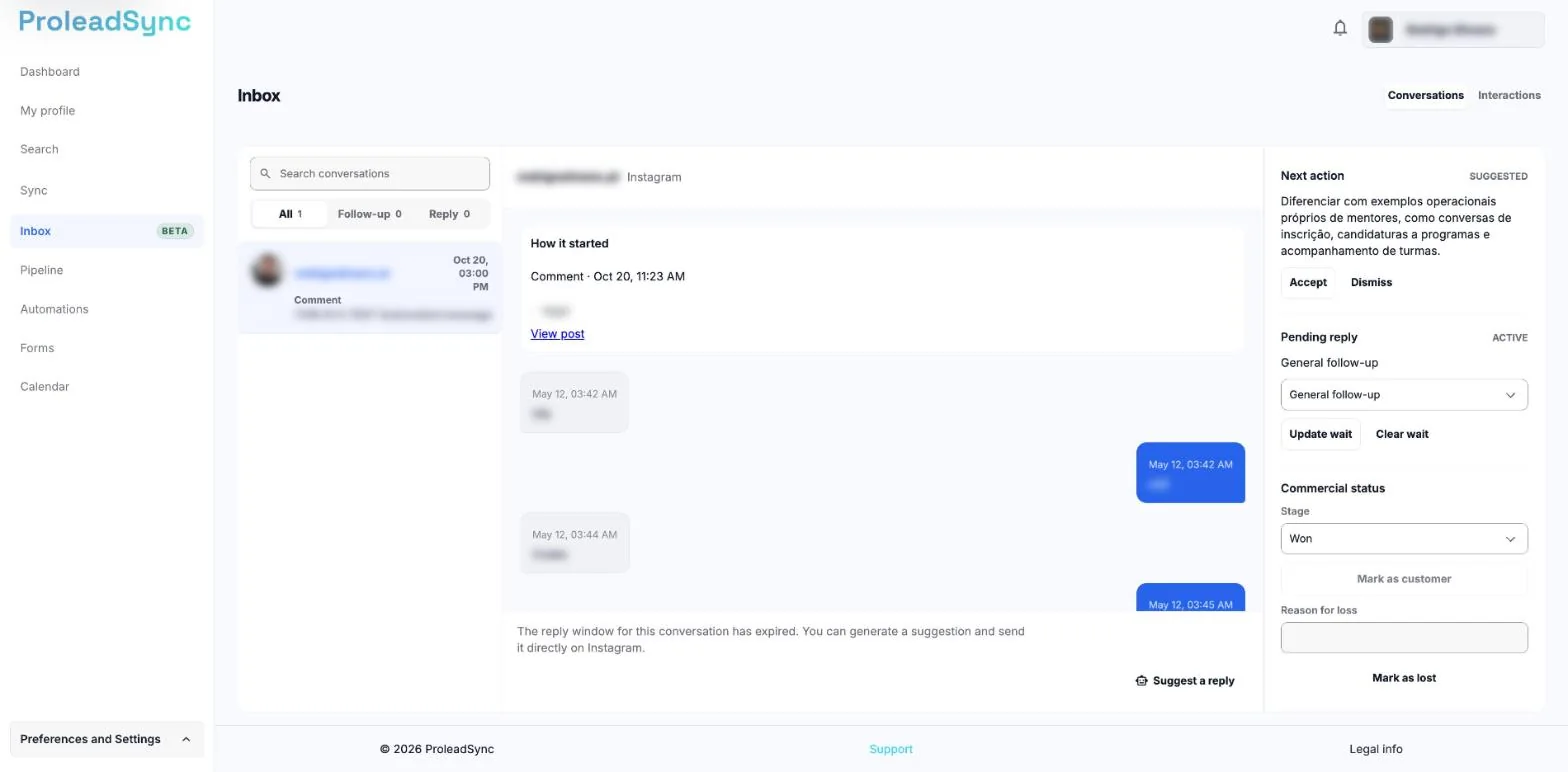1568x772 pixels.
Task: Click Mark as lost button
Action: [x=1404, y=678]
